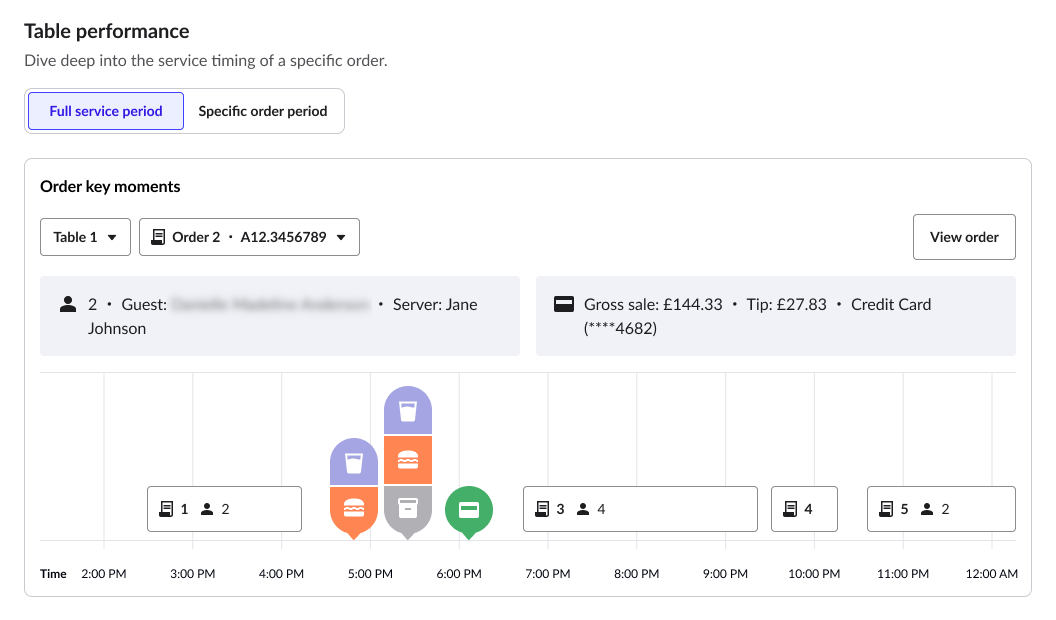Select order 5 block on the timeline
The width and height of the screenshot is (1056, 620).
[x=940, y=509]
